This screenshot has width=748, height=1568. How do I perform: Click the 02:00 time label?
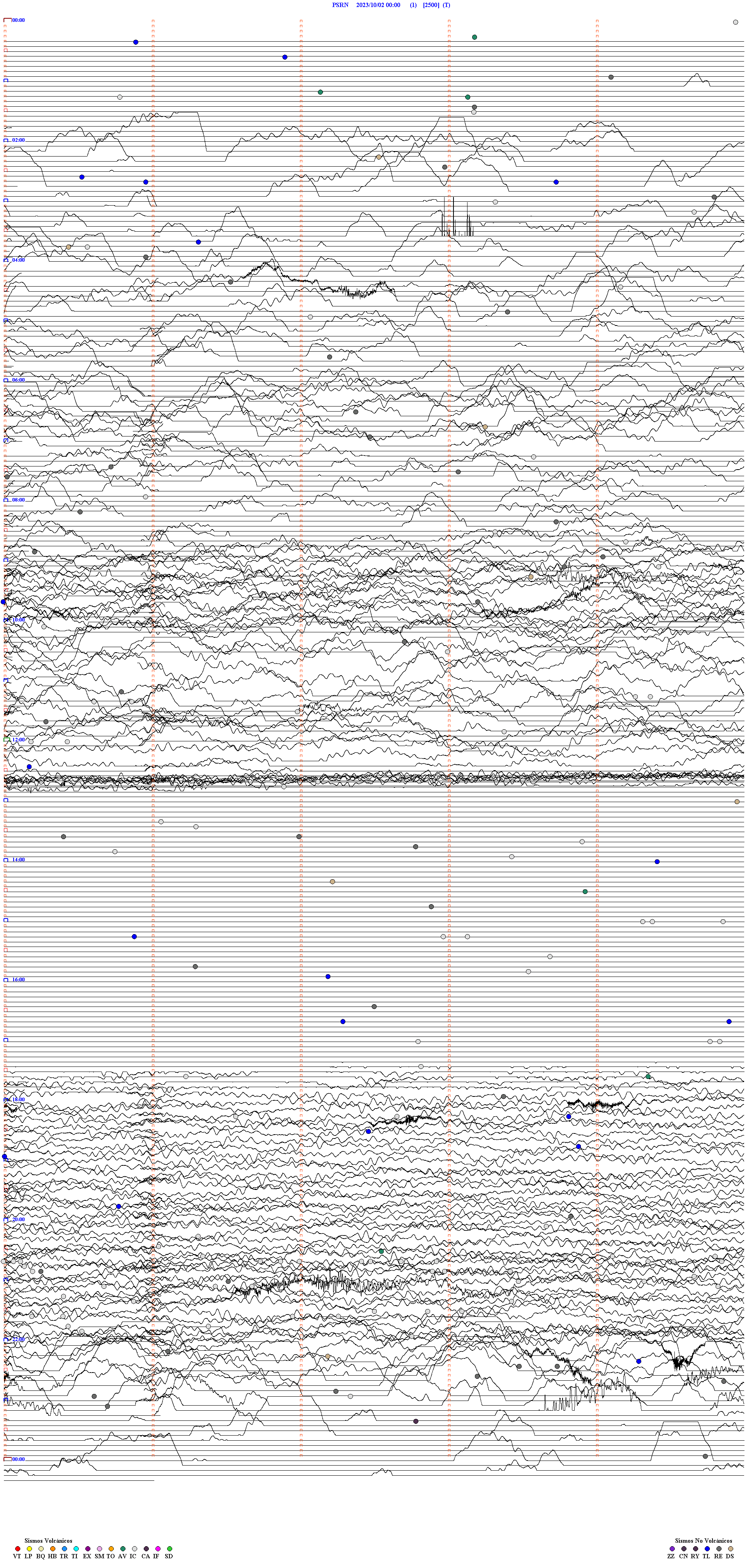[x=18, y=140]
